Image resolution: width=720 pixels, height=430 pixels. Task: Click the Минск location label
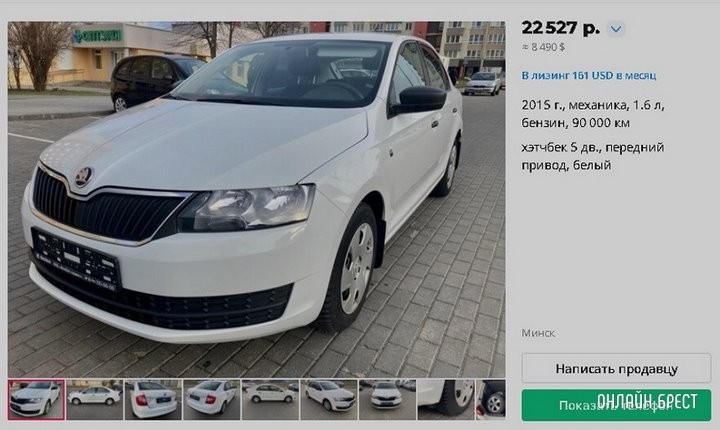(538, 333)
